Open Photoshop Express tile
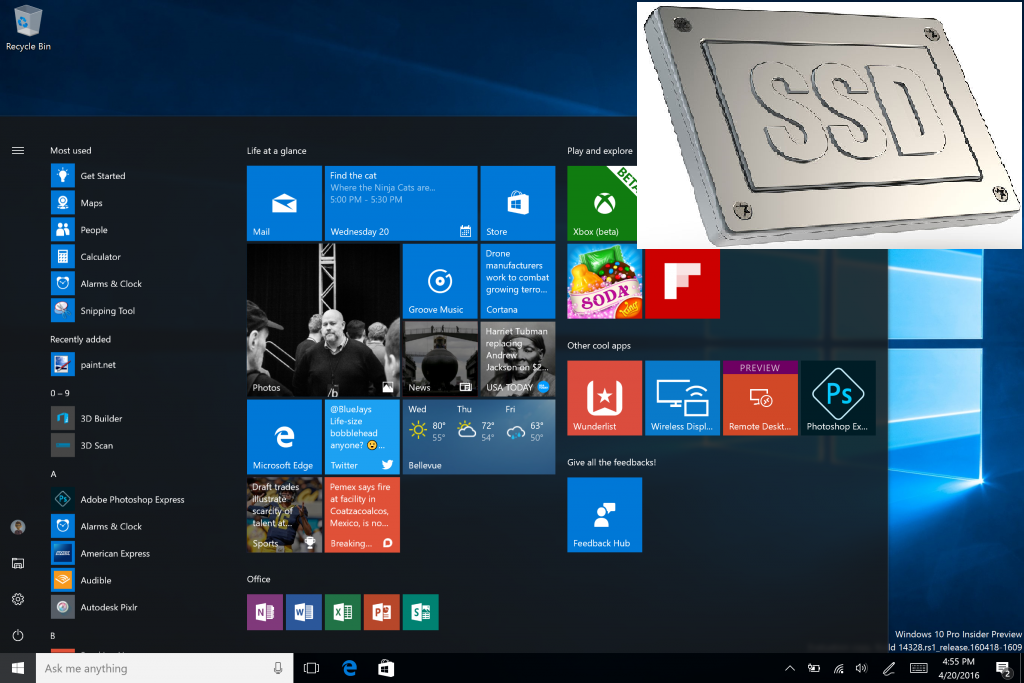The width and height of the screenshot is (1024, 683). coord(838,398)
